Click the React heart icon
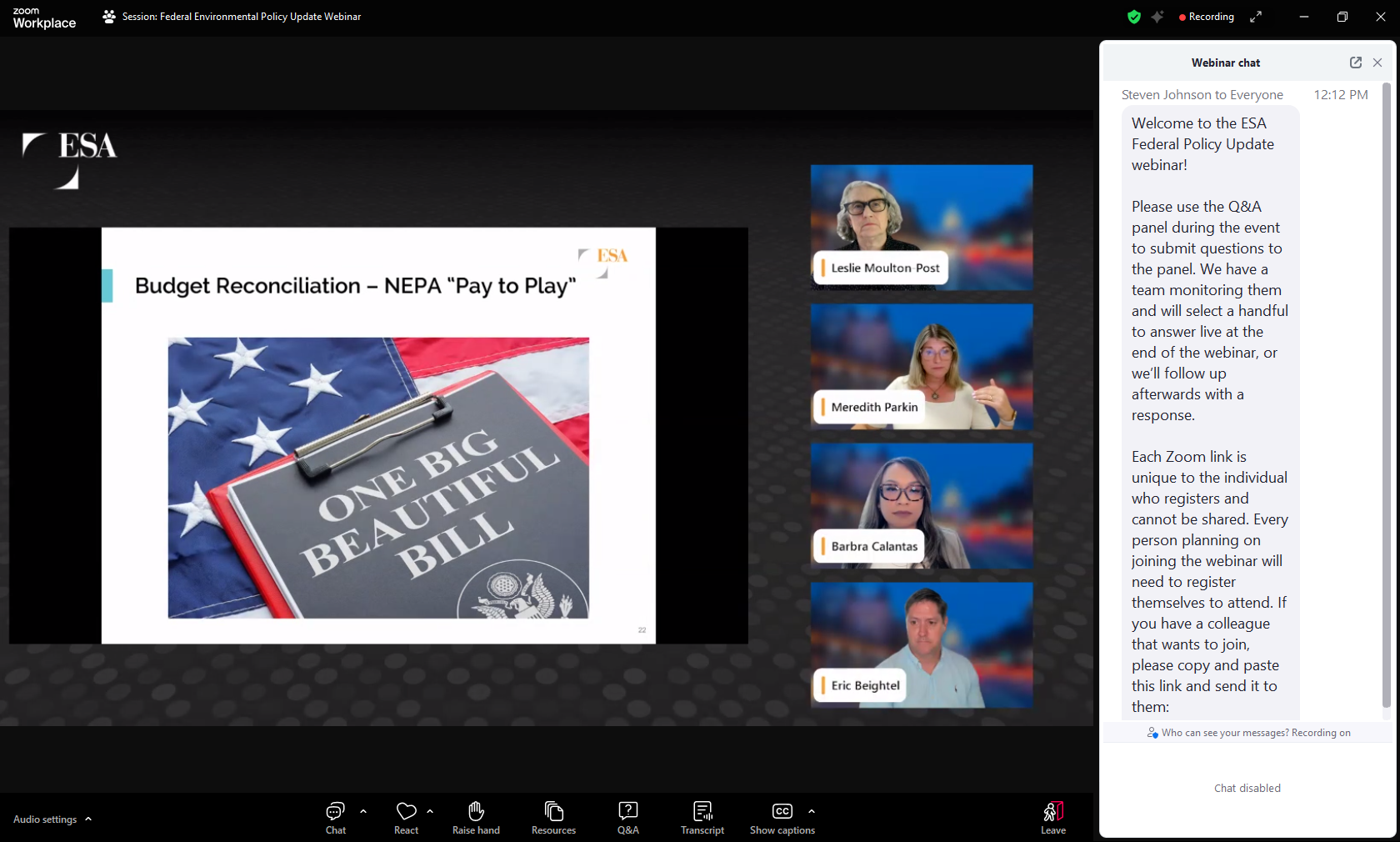This screenshot has width=1400, height=842. pos(406,812)
